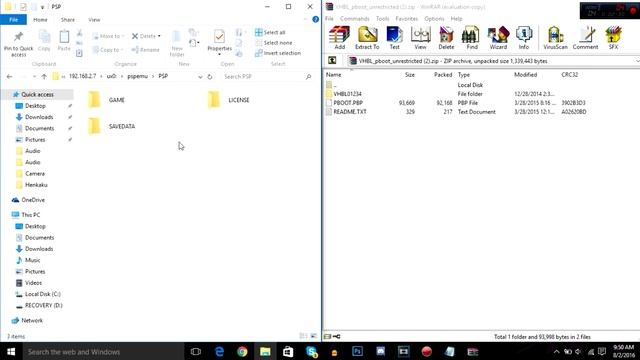640x360 pixels.
Task: Click the WinRAR Info icon
Action: coord(524,38)
